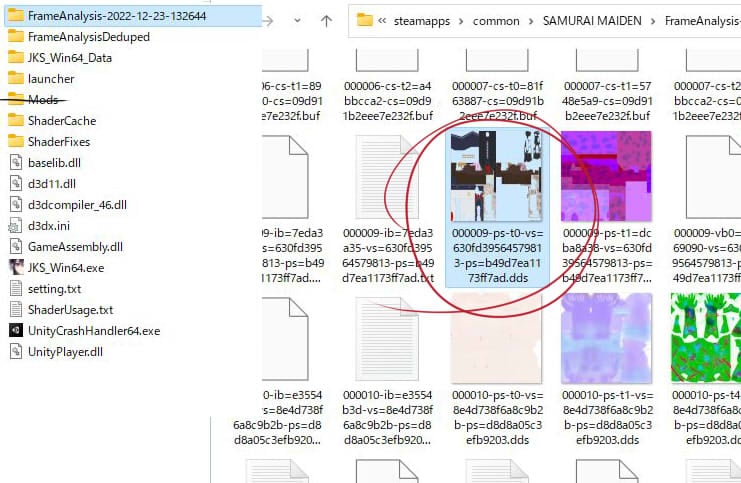Click the ShaderUsage.txt file icon

point(16,310)
